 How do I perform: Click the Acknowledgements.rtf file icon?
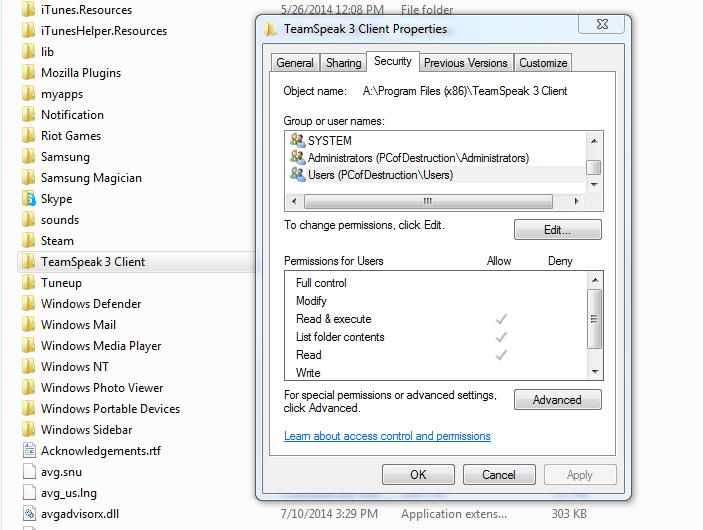29,451
